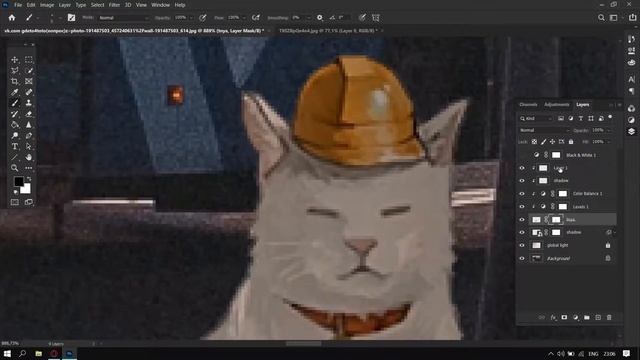This screenshot has width=640, height=360.
Task: Open the Edit Toolbar three-dots menu
Action: (29, 168)
